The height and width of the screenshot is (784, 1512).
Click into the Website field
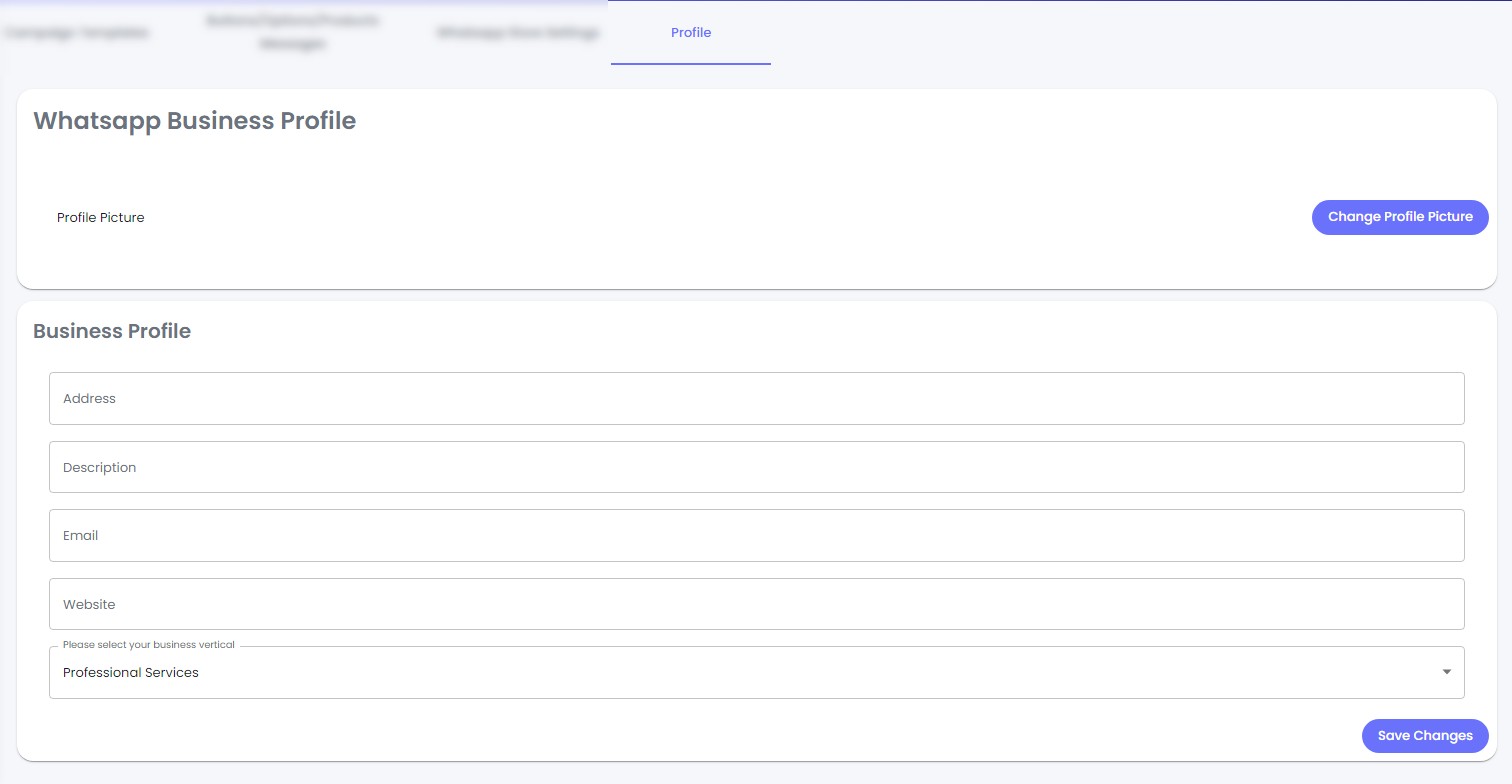click(x=757, y=604)
